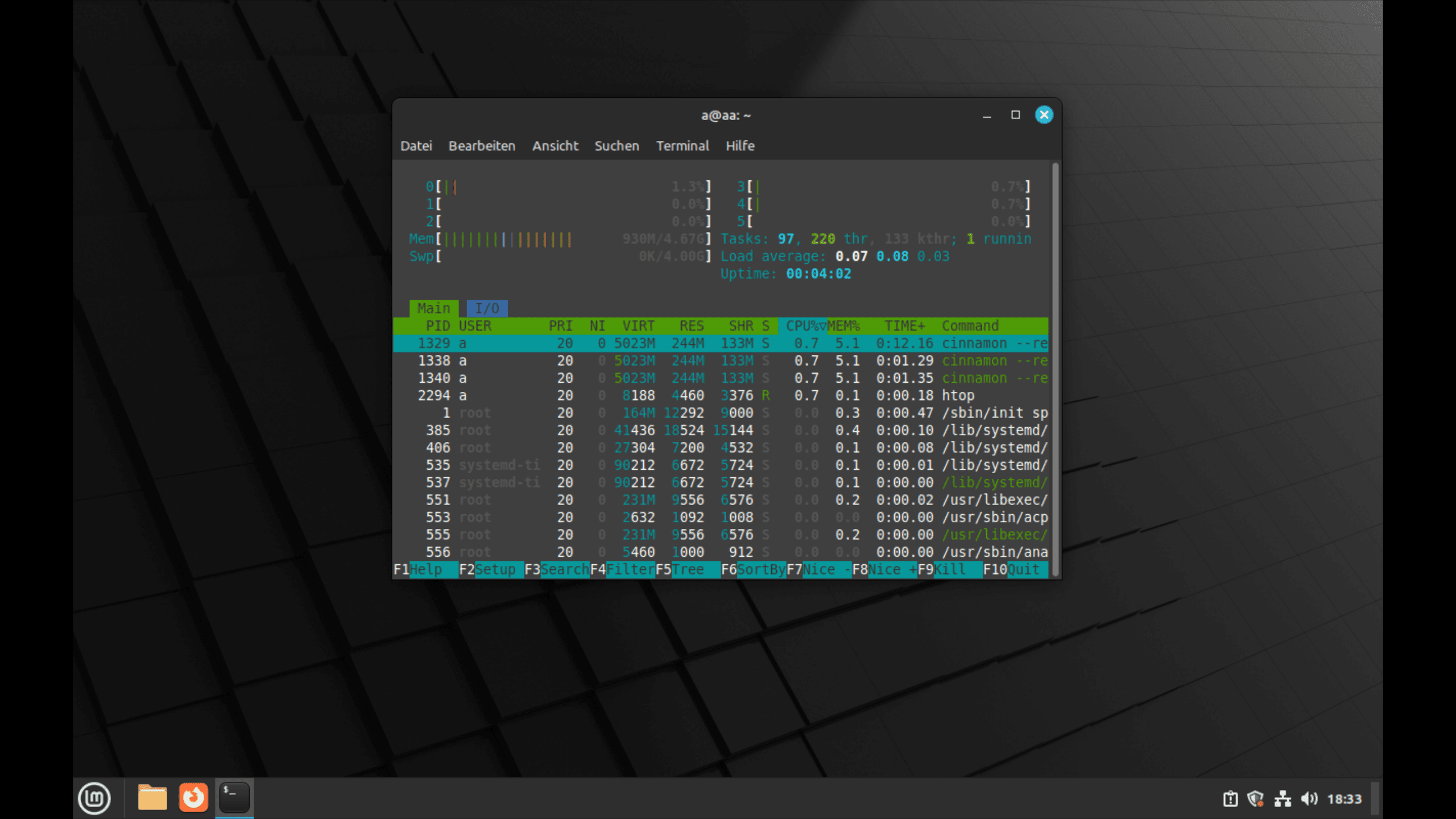The image size is (1456, 819).
Task: Toggle the CPU% sort direction arrow header
Action: click(x=803, y=326)
